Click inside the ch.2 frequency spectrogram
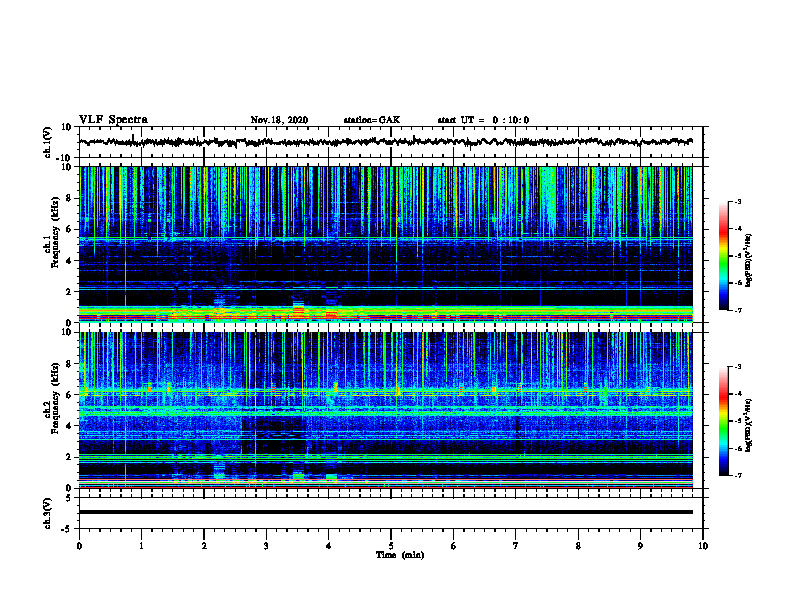 pos(386,410)
